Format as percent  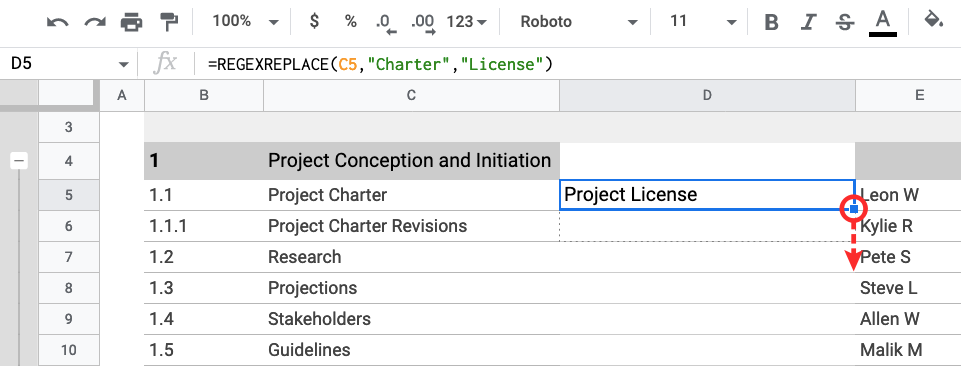pyautogui.click(x=351, y=22)
